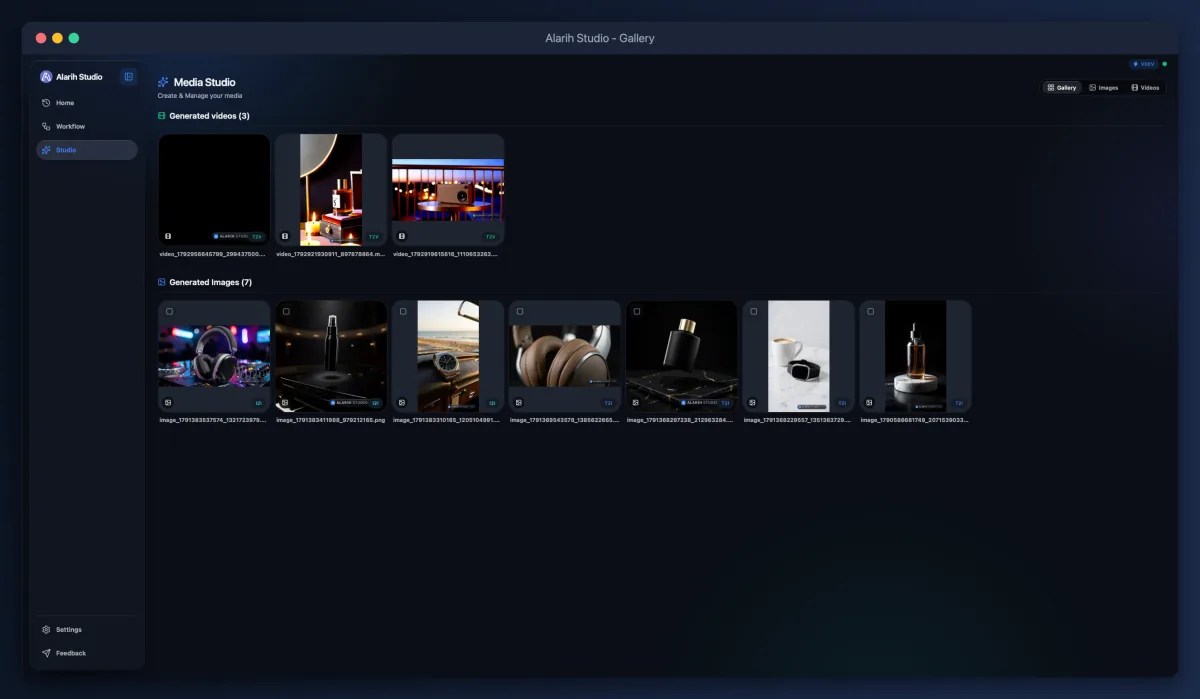1200x699 pixels.
Task: Click the film icon beside Generated videos
Action: pos(162,116)
